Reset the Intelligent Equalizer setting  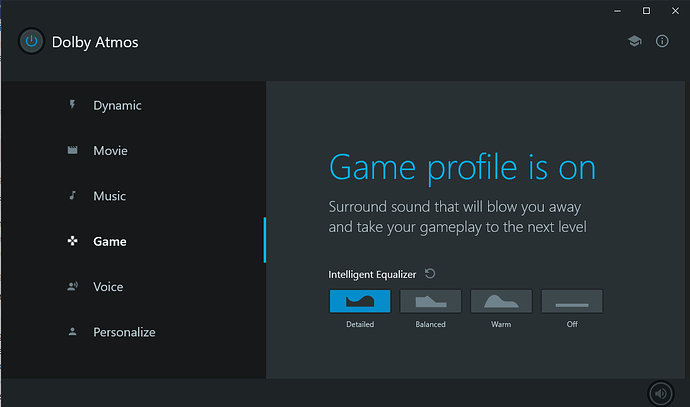pos(430,273)
